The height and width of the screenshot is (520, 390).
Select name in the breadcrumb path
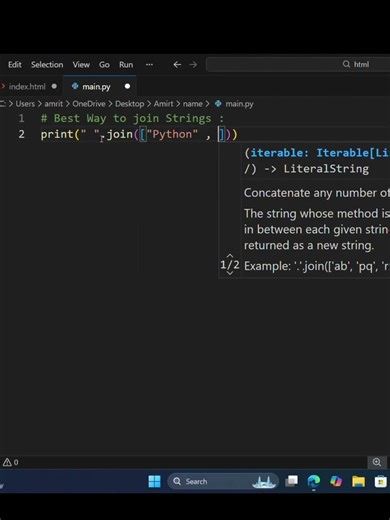(193, 104)
